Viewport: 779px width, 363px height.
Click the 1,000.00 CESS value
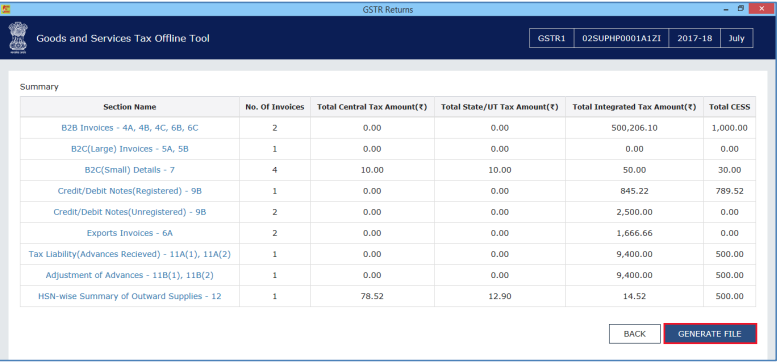729,128
